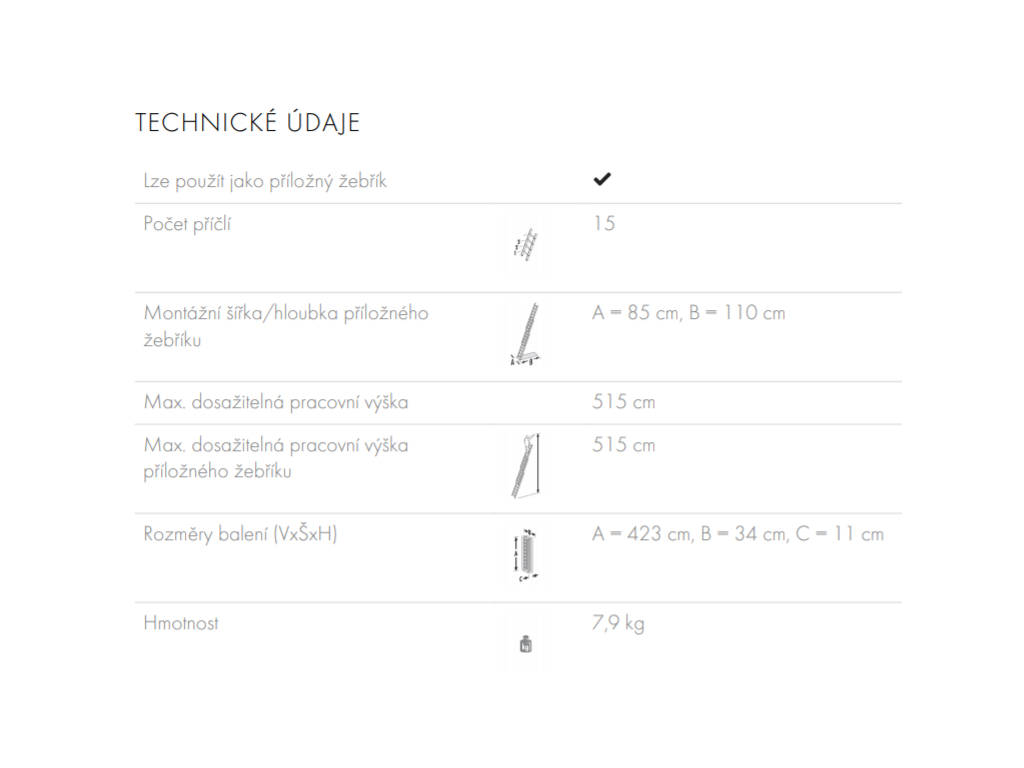Select the 'Počet příčlí' label

pyautogui.click(x=187, y=224)
